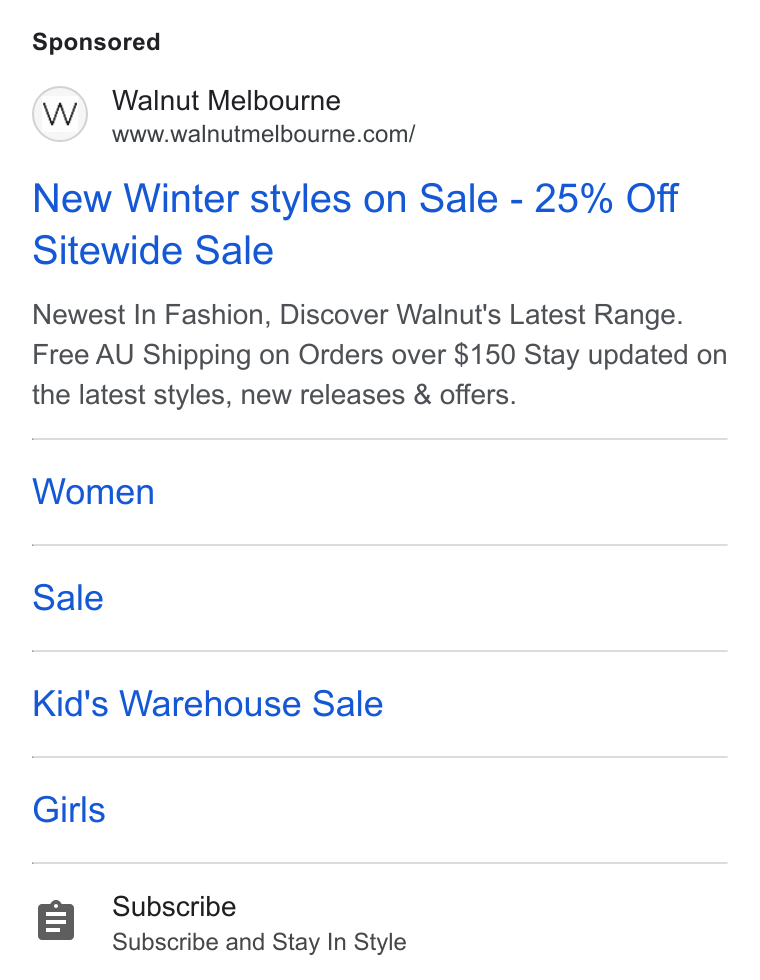This screenshot has width=760, height=980.
Task: Click the clipboard form icon beside Subscribe
Action: point(56,921)
